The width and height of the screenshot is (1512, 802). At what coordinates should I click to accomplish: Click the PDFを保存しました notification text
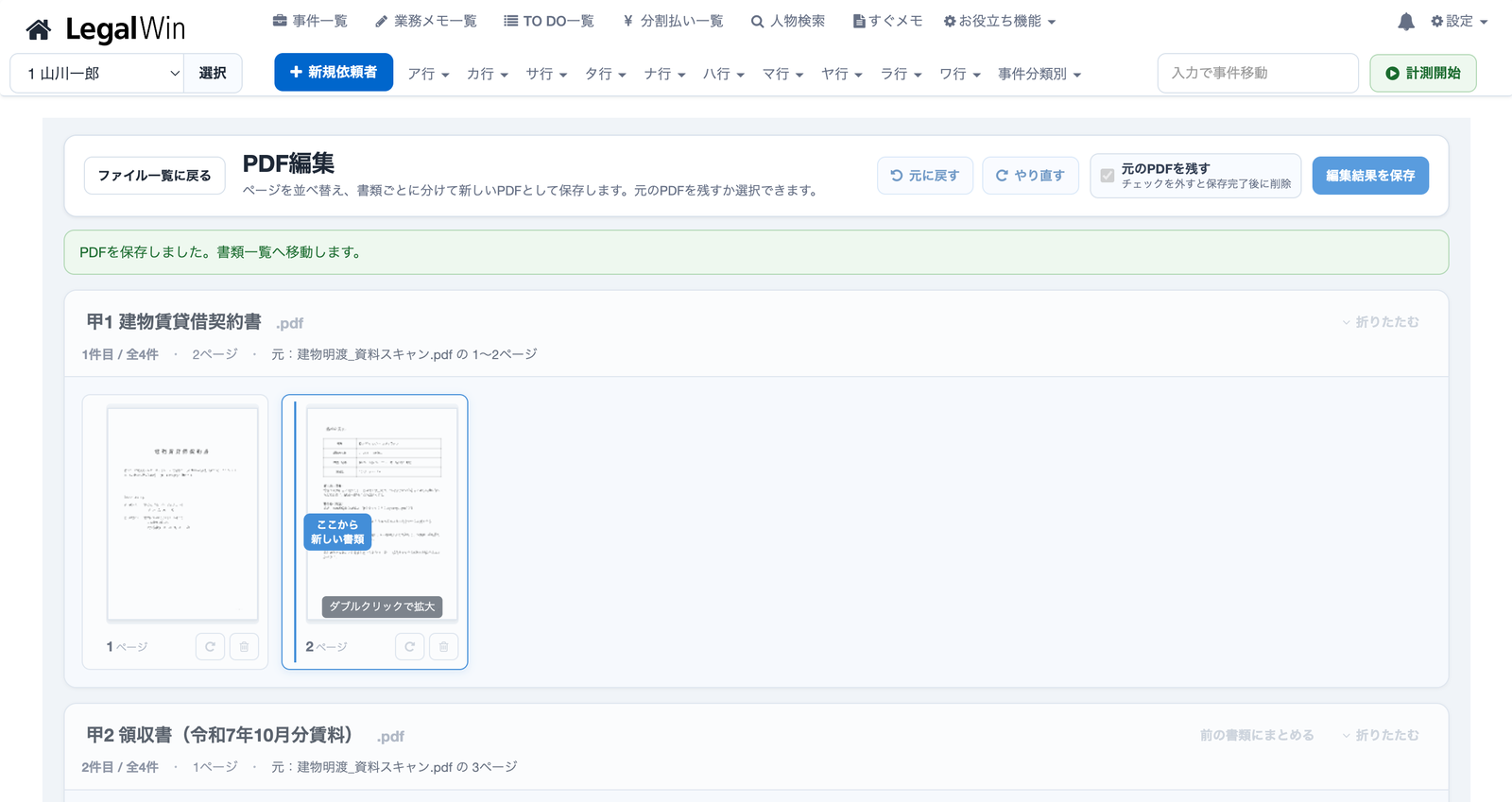pos(220,252)
